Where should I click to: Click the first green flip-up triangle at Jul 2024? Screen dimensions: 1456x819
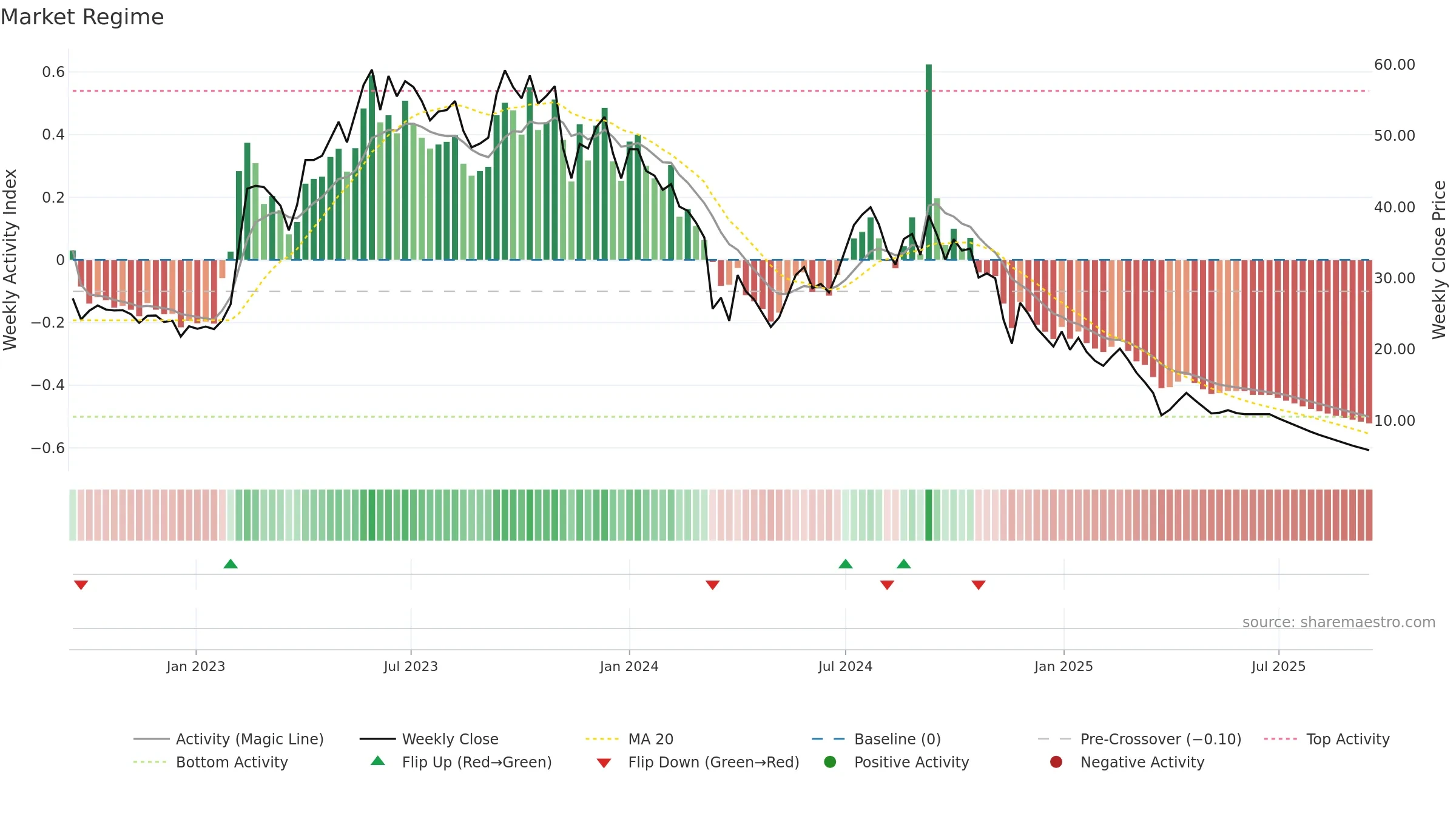point(846,564)
